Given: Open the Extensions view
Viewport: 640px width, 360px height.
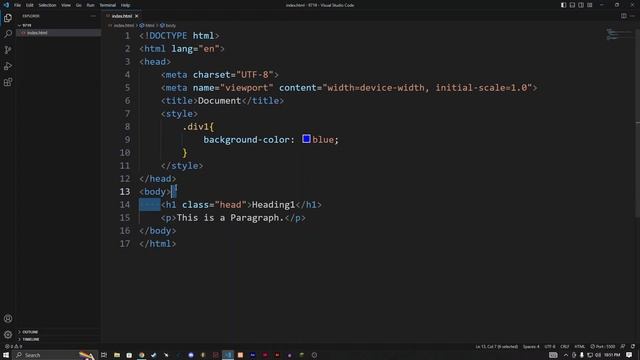Looking at the screenshot, I should coord(8,82).
